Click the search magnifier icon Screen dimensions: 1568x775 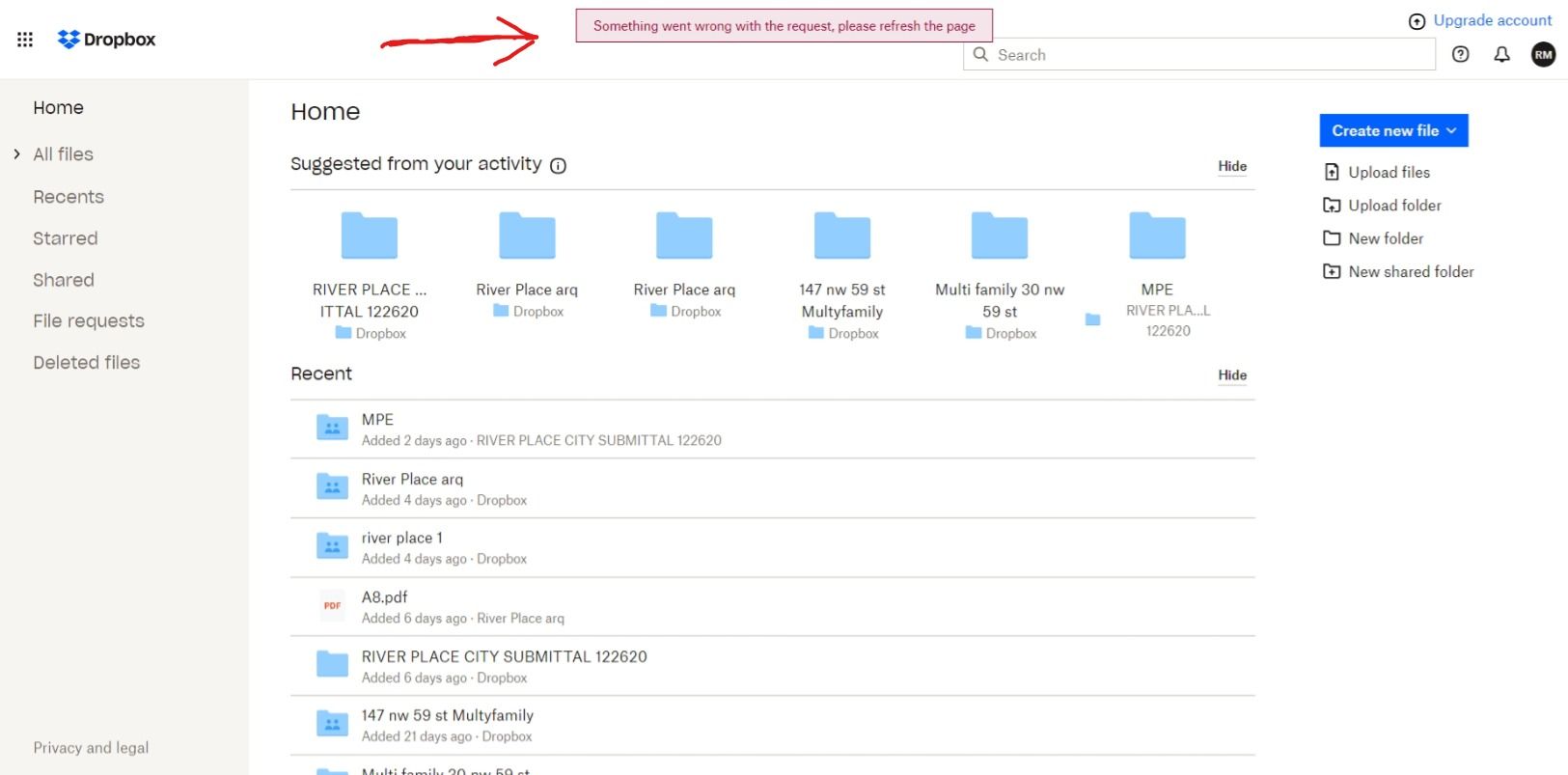[980, 55]
